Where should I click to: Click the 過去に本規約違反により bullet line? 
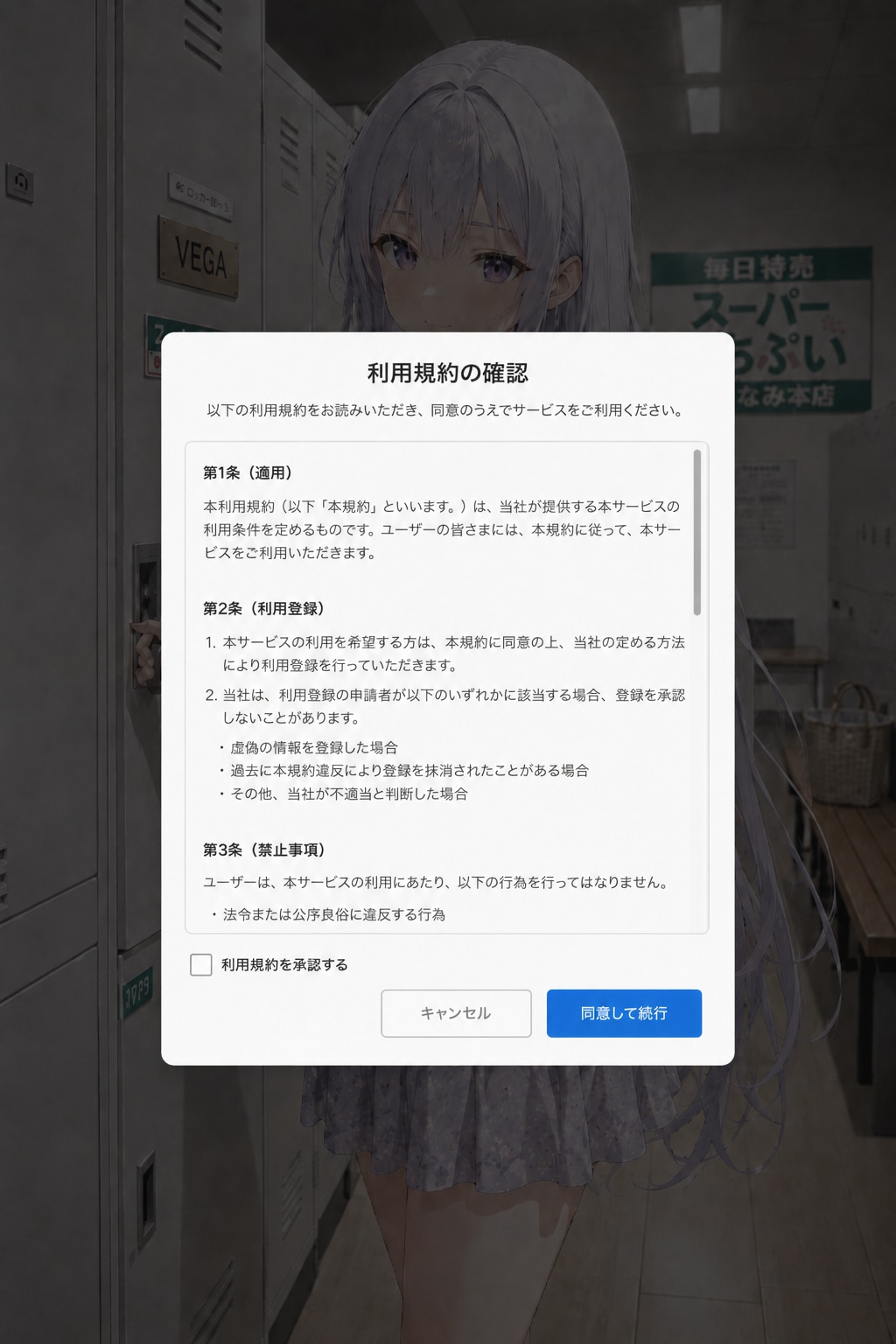click(x=402, y=770)
